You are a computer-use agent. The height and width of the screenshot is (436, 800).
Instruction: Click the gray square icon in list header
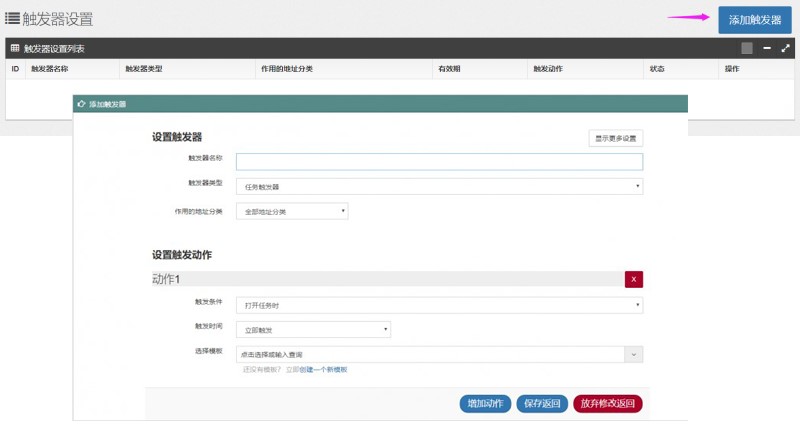click(747, 48)
